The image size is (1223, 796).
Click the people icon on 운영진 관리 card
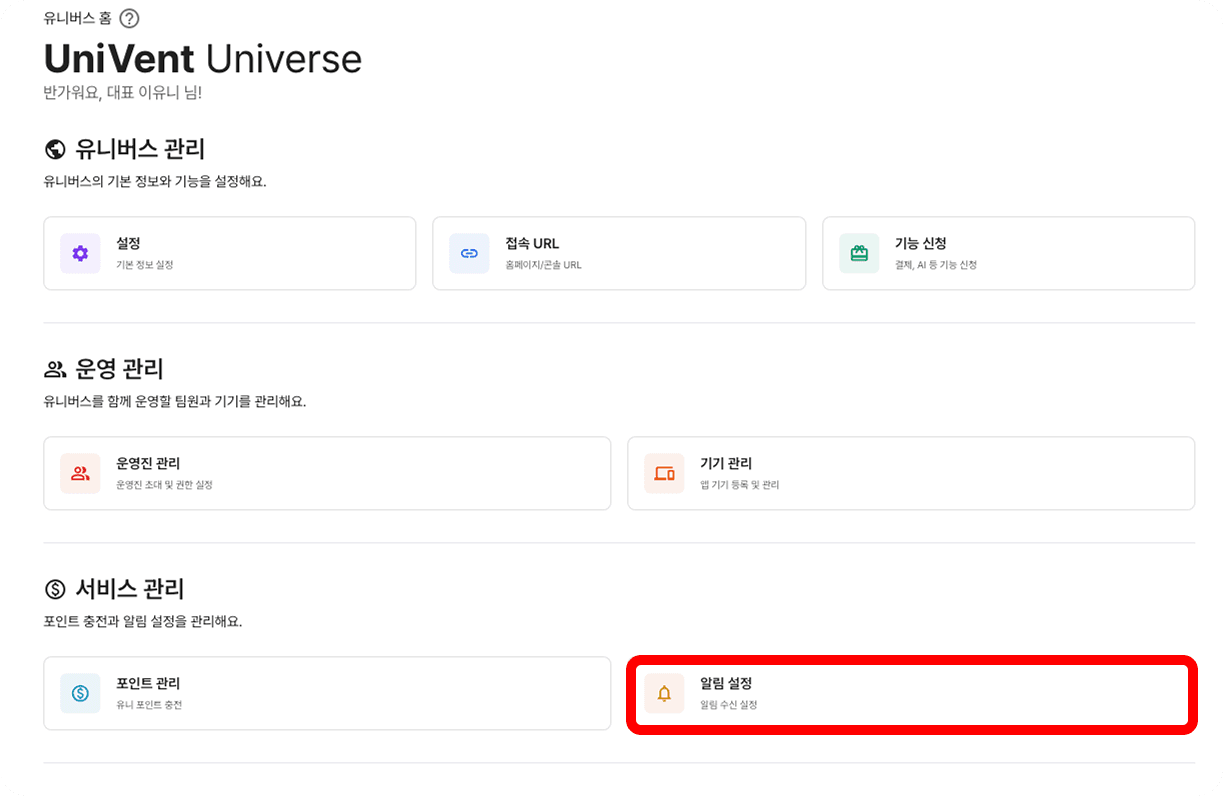80,473
